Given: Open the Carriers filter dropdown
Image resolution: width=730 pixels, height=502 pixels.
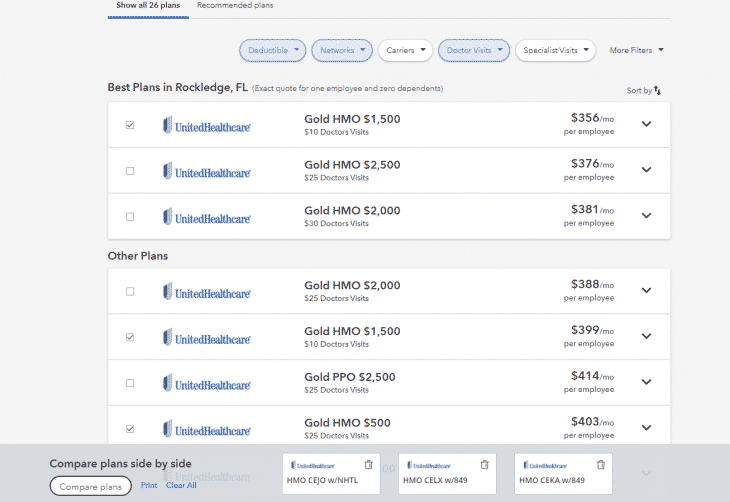Looking at the screenshot, I should point(406,50).
